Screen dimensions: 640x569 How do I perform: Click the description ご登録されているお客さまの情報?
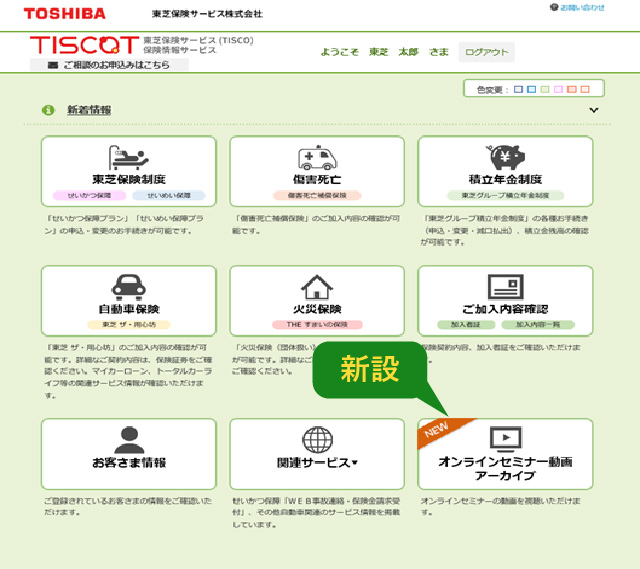click(x=128, y=506)
